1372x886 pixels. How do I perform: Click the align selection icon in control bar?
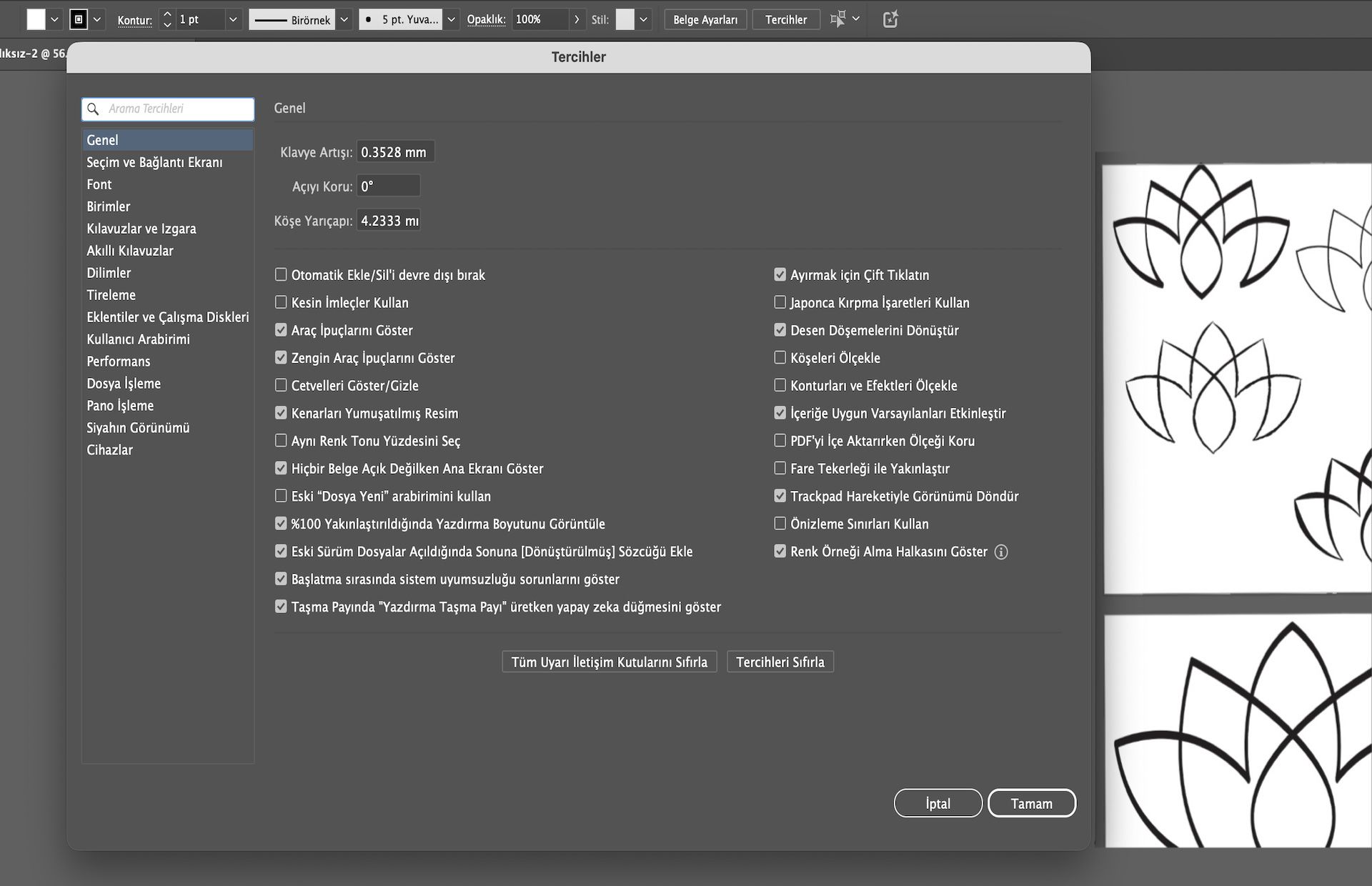837,19
